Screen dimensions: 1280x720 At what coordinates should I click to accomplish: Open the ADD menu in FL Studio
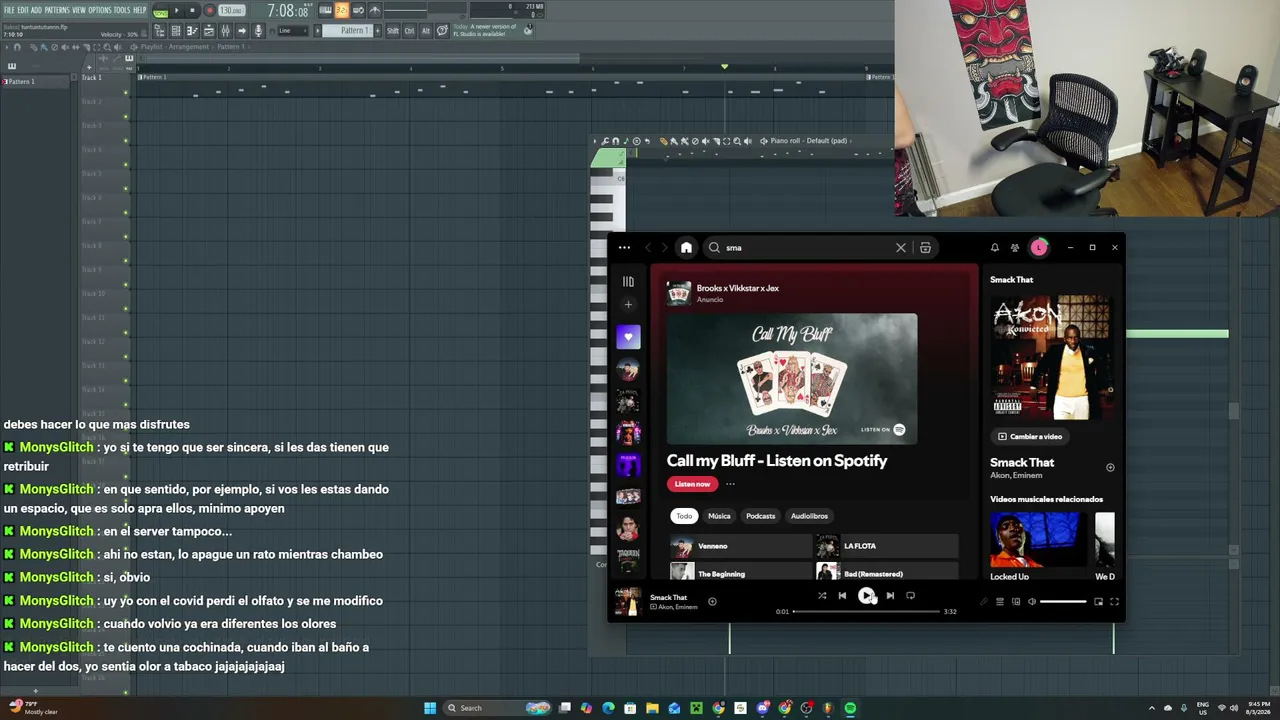point(36,10)
